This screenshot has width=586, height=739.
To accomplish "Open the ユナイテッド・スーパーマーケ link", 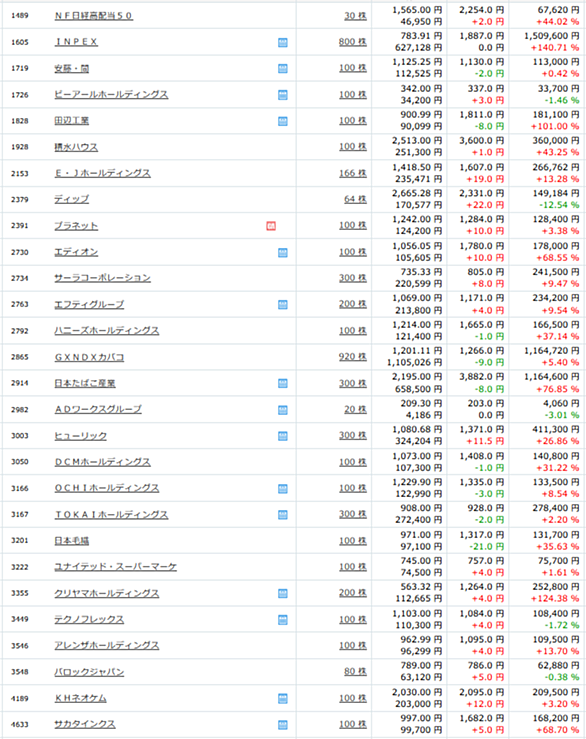I will point(116,567).
